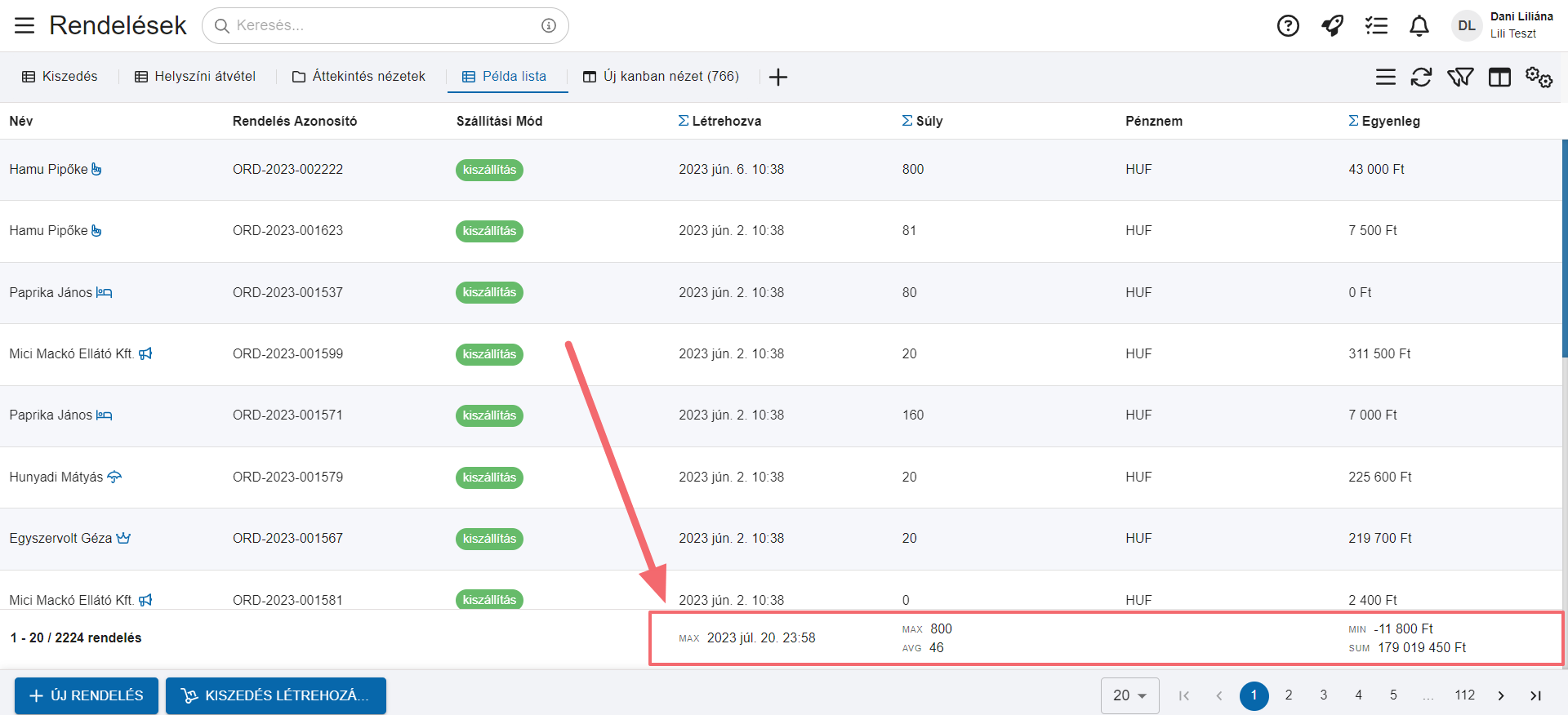
Task: Open row density menu icon
Action: click(1385, 77)
